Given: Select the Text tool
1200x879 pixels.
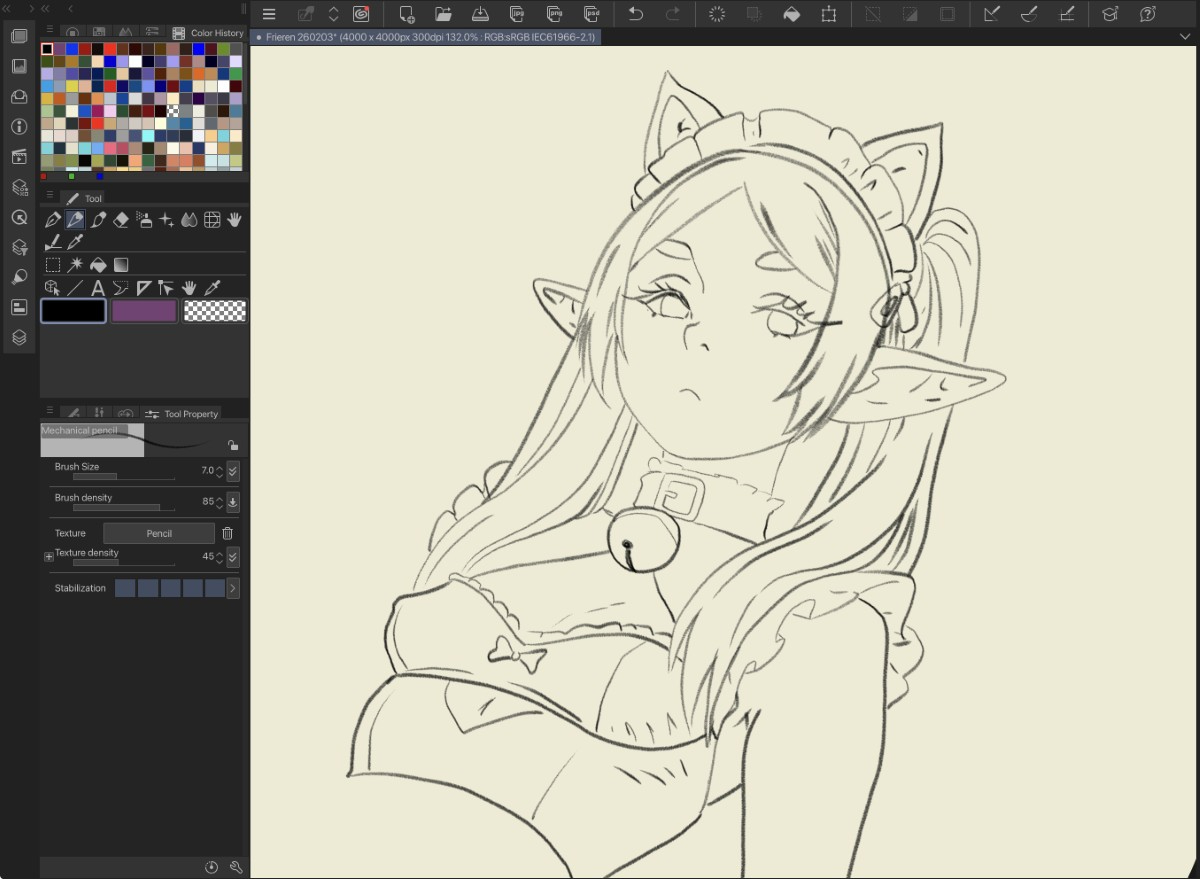Looking at the screenshot, I should pyautogui.click(x=98, y=288).
